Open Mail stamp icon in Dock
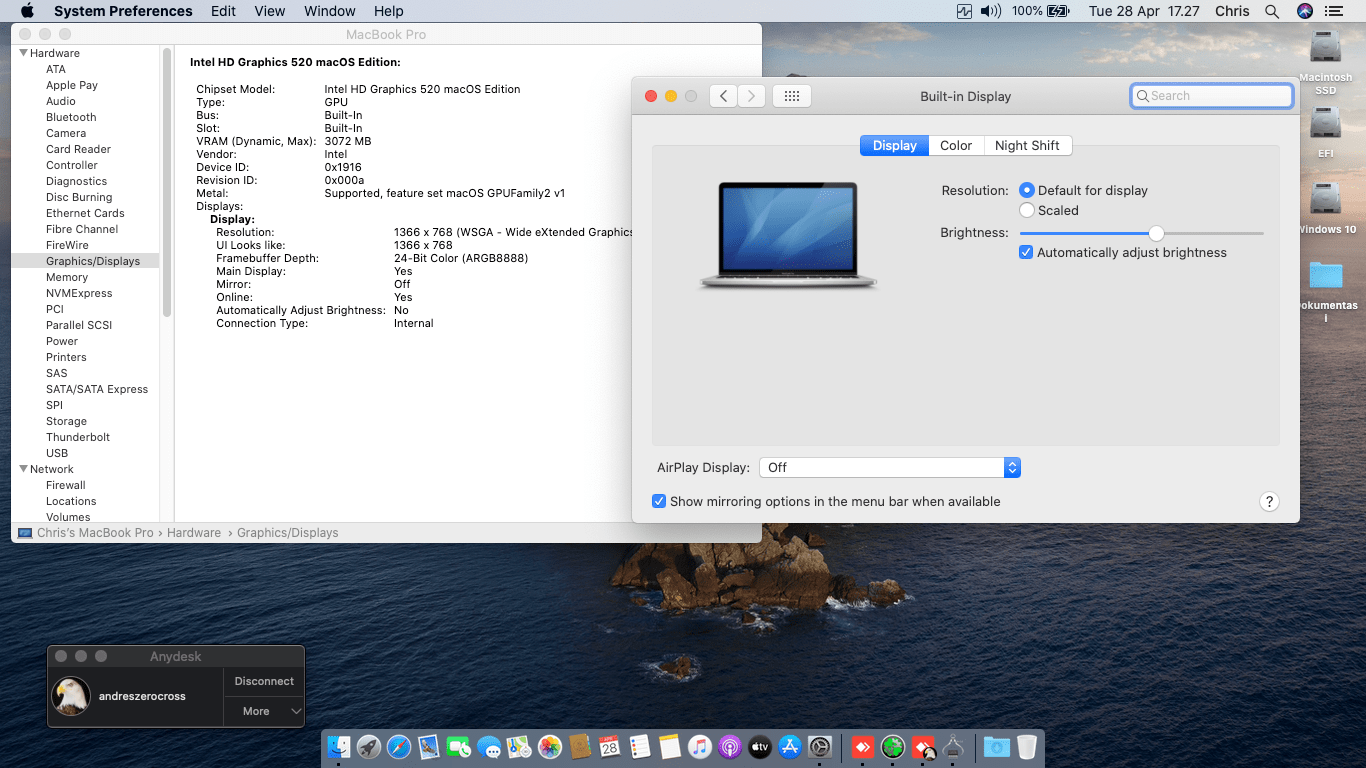This screenshot has height=768, width=1366. coord(429,746)
